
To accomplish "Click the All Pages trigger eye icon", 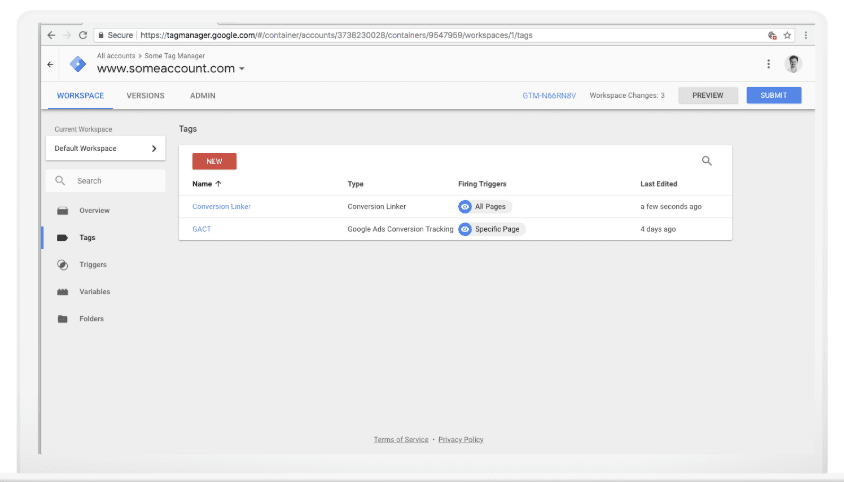I will coord(465,207).
